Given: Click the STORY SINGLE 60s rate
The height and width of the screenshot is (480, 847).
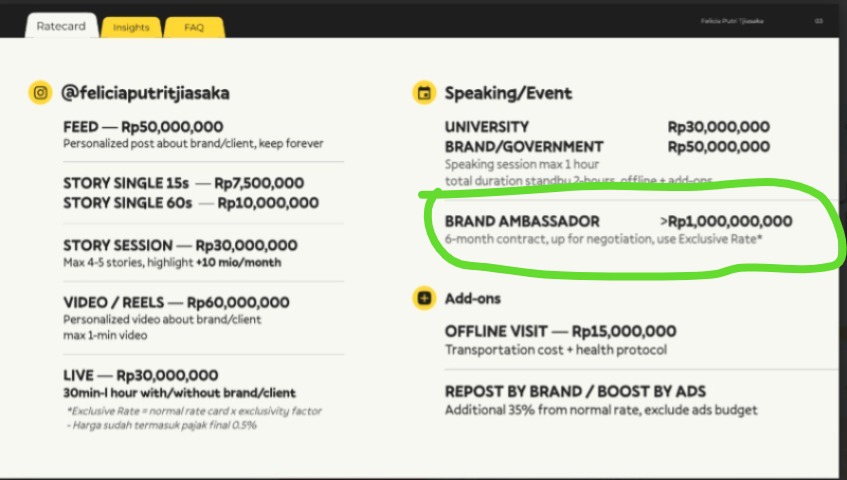Looking at the screenshot, I should (190, 203).
